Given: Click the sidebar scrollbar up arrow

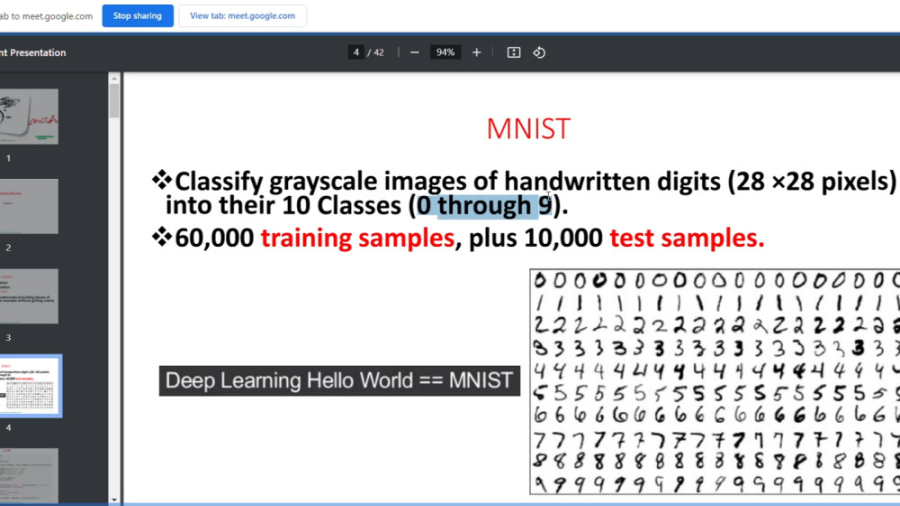Looking at the screenshot, I should pyautogui.click(x=114, y=79).
